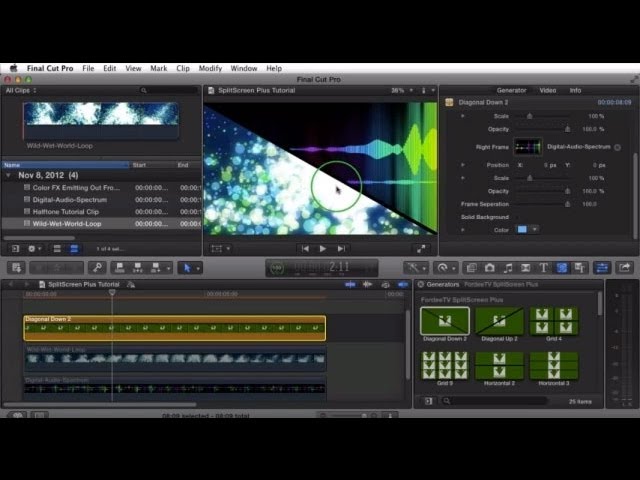Expand the Position parameter triangle
Image resolution: width=640 pixels, height=480 pixels.
pyautogui.click(x=462, y=165)
